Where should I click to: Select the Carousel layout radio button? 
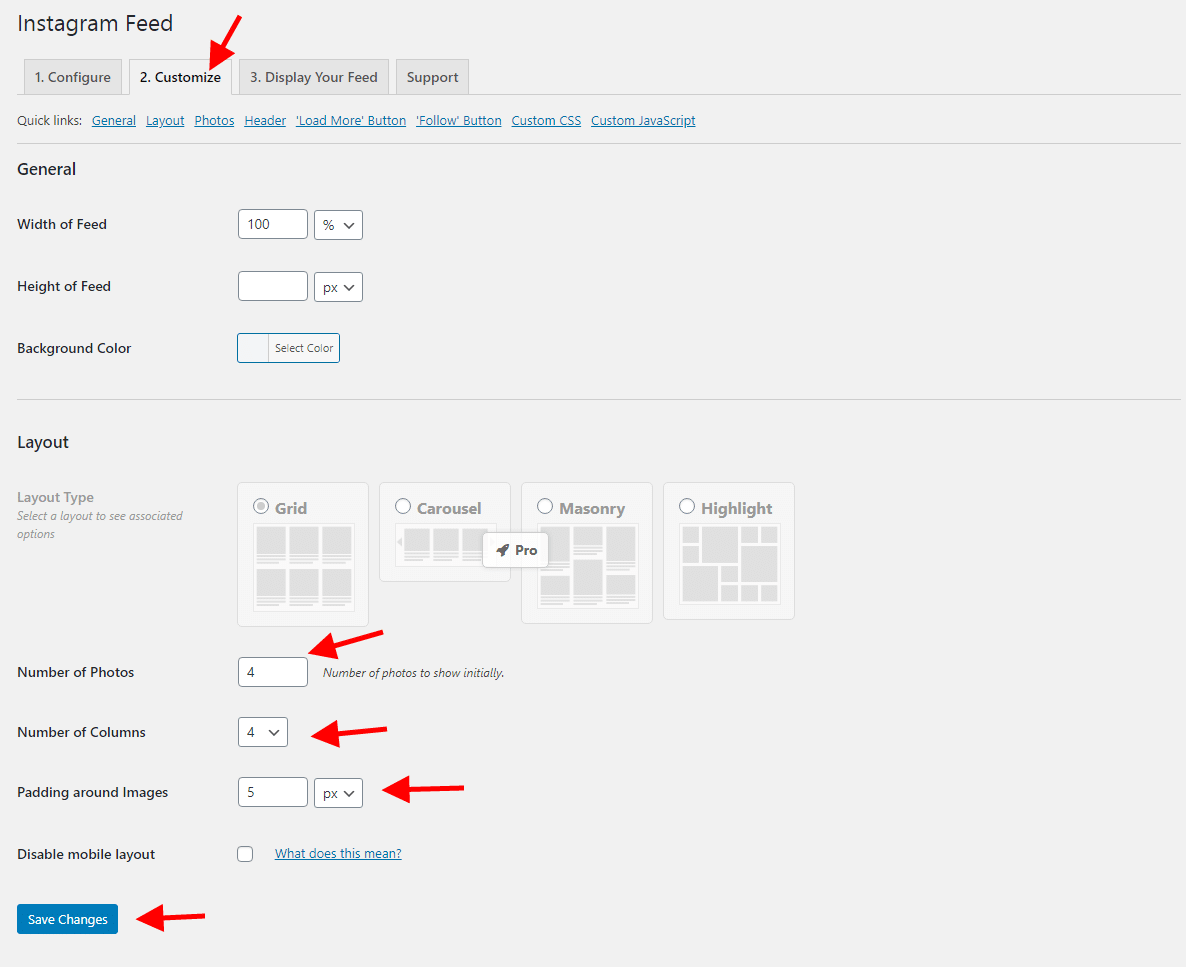pyautogui.click(x=403, y=506)
